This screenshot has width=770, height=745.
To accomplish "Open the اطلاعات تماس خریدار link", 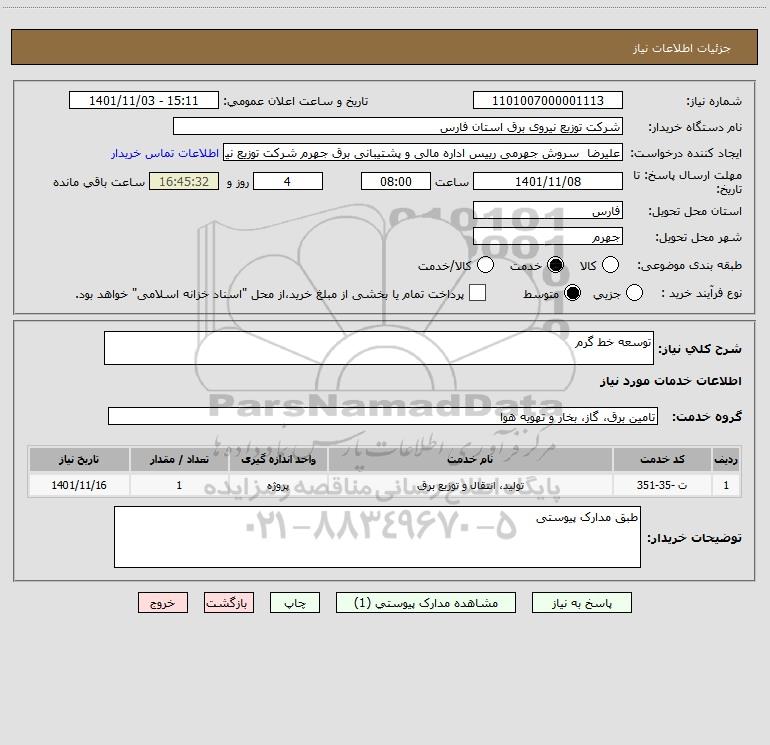I will point(165,153).
